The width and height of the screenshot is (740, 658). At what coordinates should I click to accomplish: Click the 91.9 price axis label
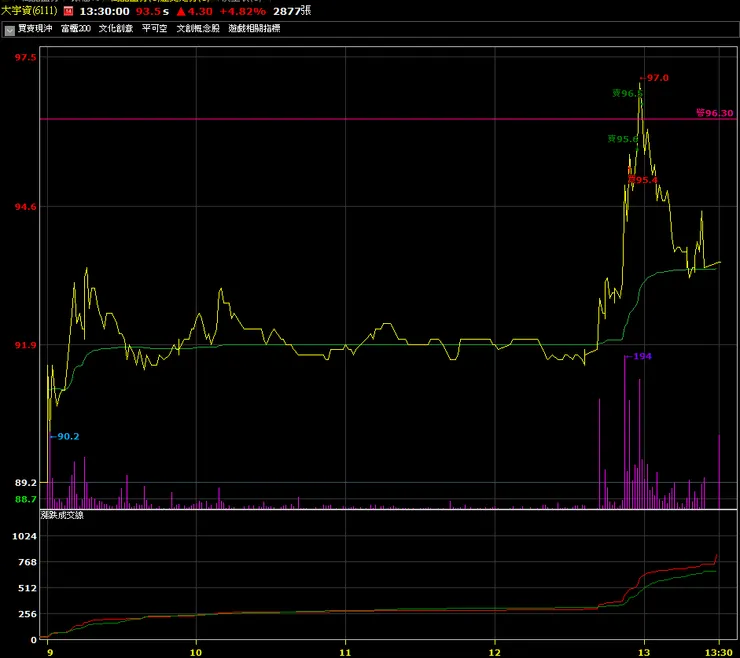pos(25,346)
